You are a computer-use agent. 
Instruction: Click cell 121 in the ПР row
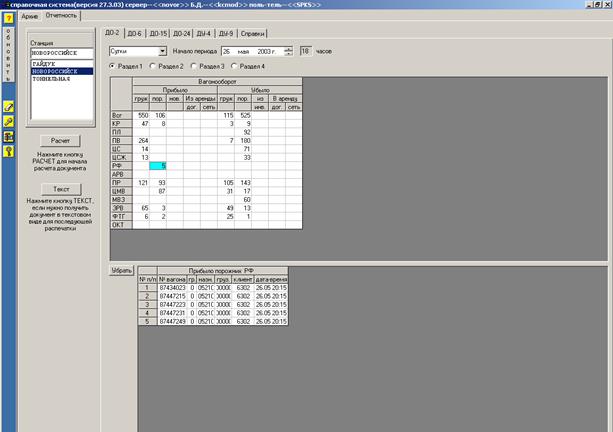click(x=141, y=183)
